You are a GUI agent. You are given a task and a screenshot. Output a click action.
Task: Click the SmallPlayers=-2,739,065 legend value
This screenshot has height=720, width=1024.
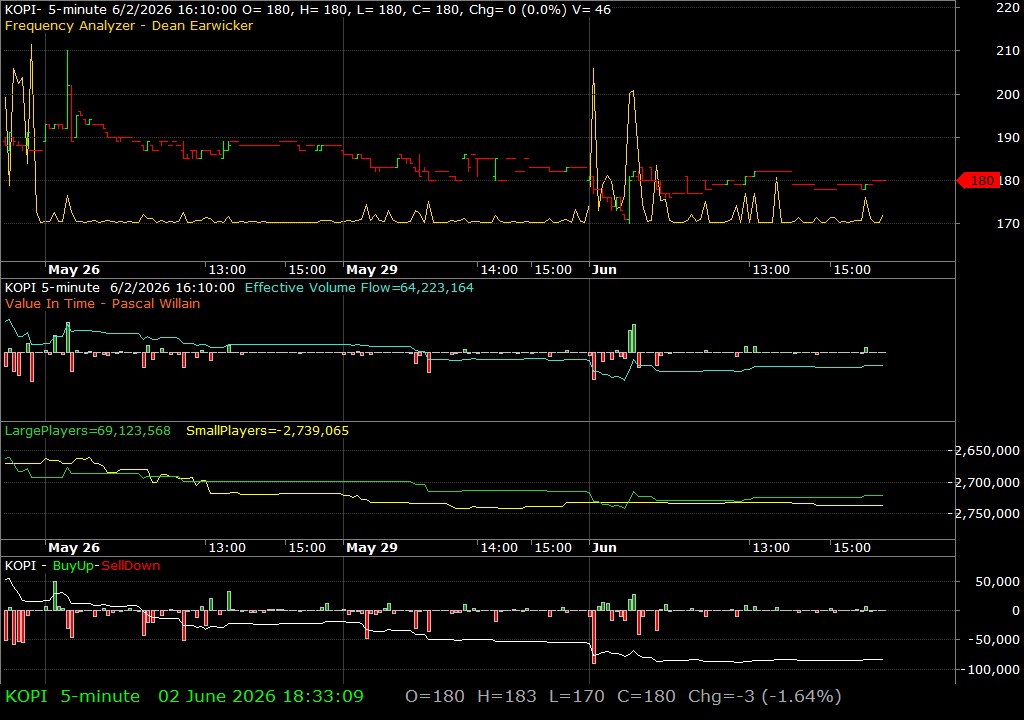(267, 431)
